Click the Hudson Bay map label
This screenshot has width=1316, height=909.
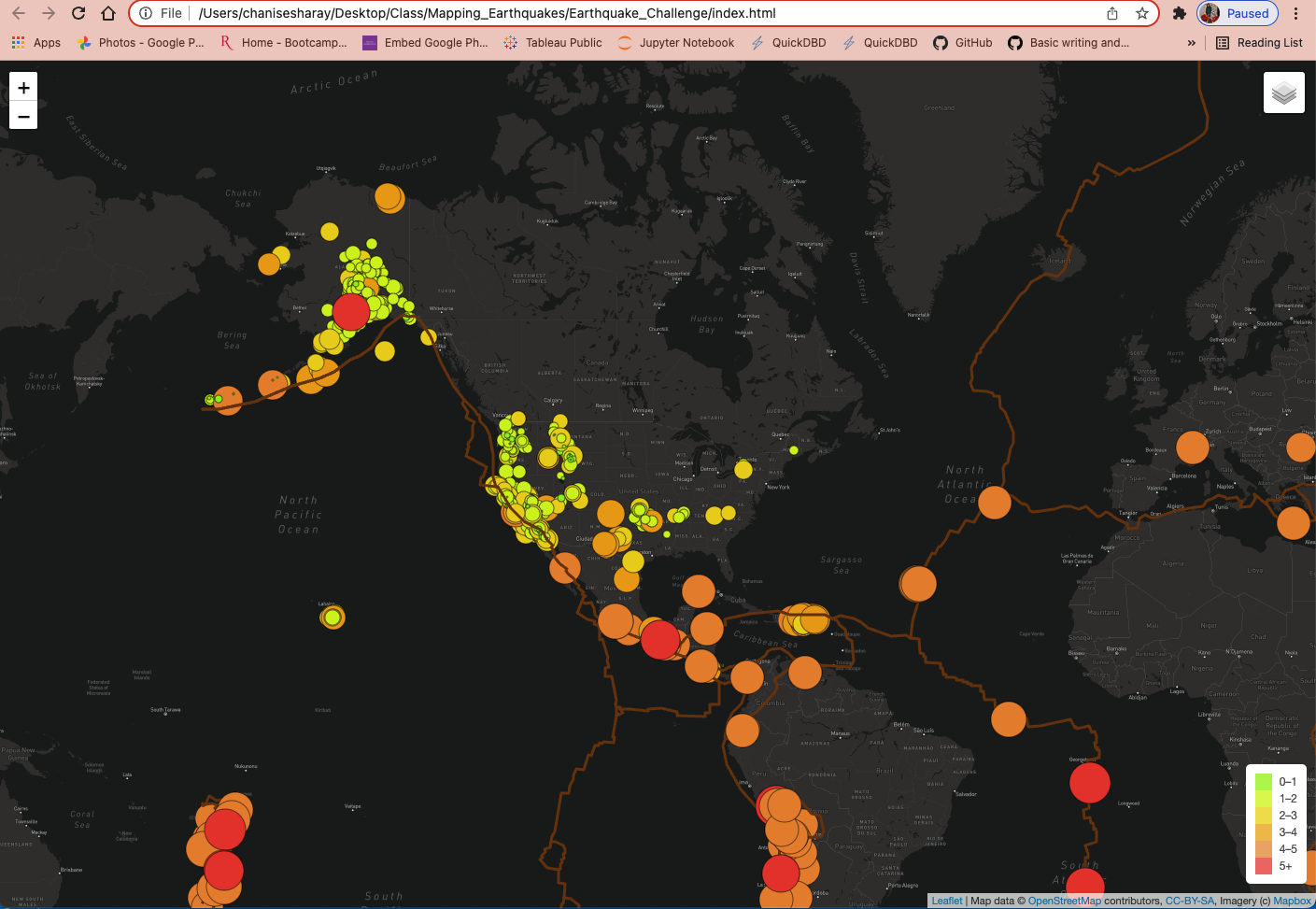[x=707, y=324]
